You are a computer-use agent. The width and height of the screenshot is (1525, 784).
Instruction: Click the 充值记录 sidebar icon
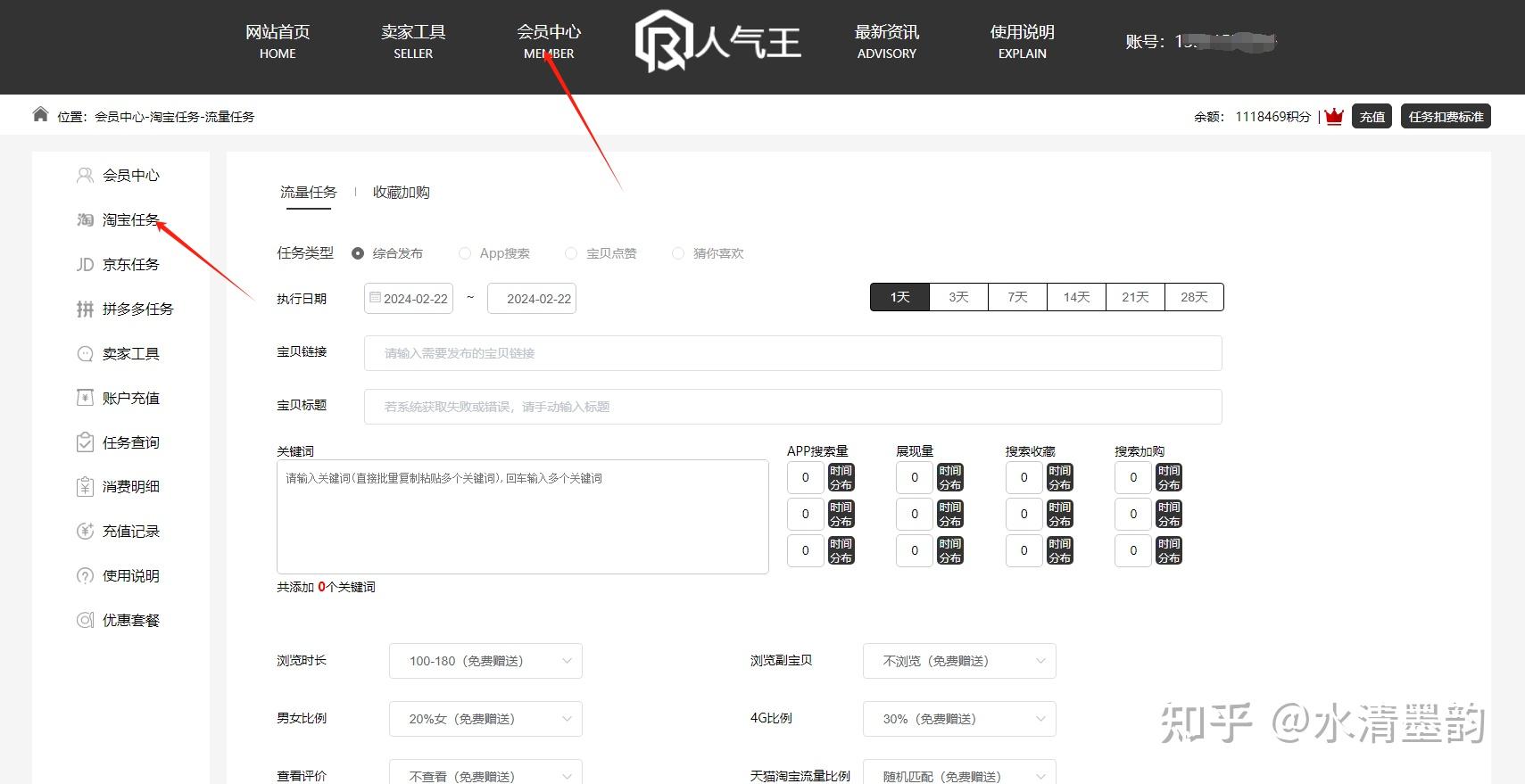85,531
